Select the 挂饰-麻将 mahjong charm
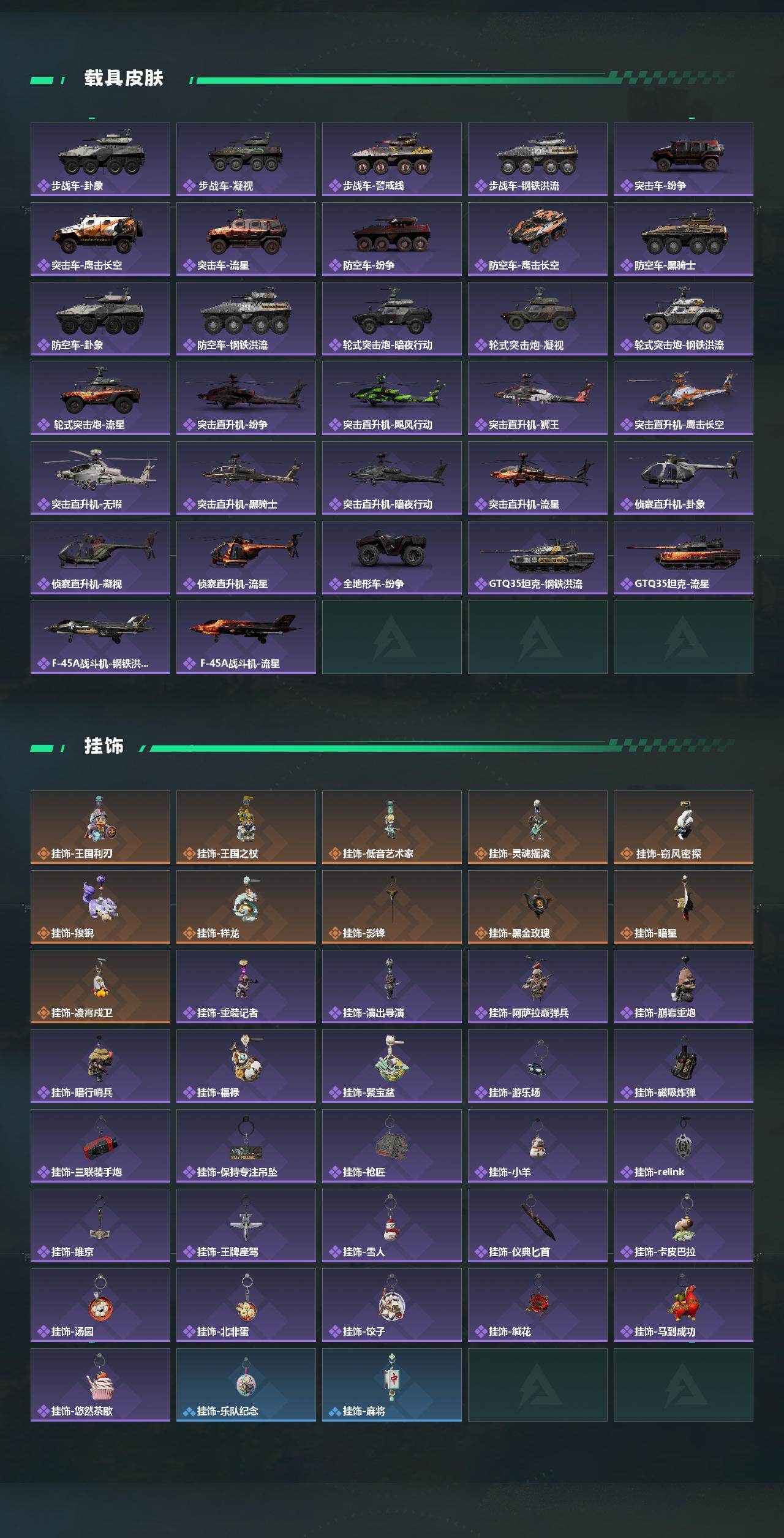 click(392, 1385)
